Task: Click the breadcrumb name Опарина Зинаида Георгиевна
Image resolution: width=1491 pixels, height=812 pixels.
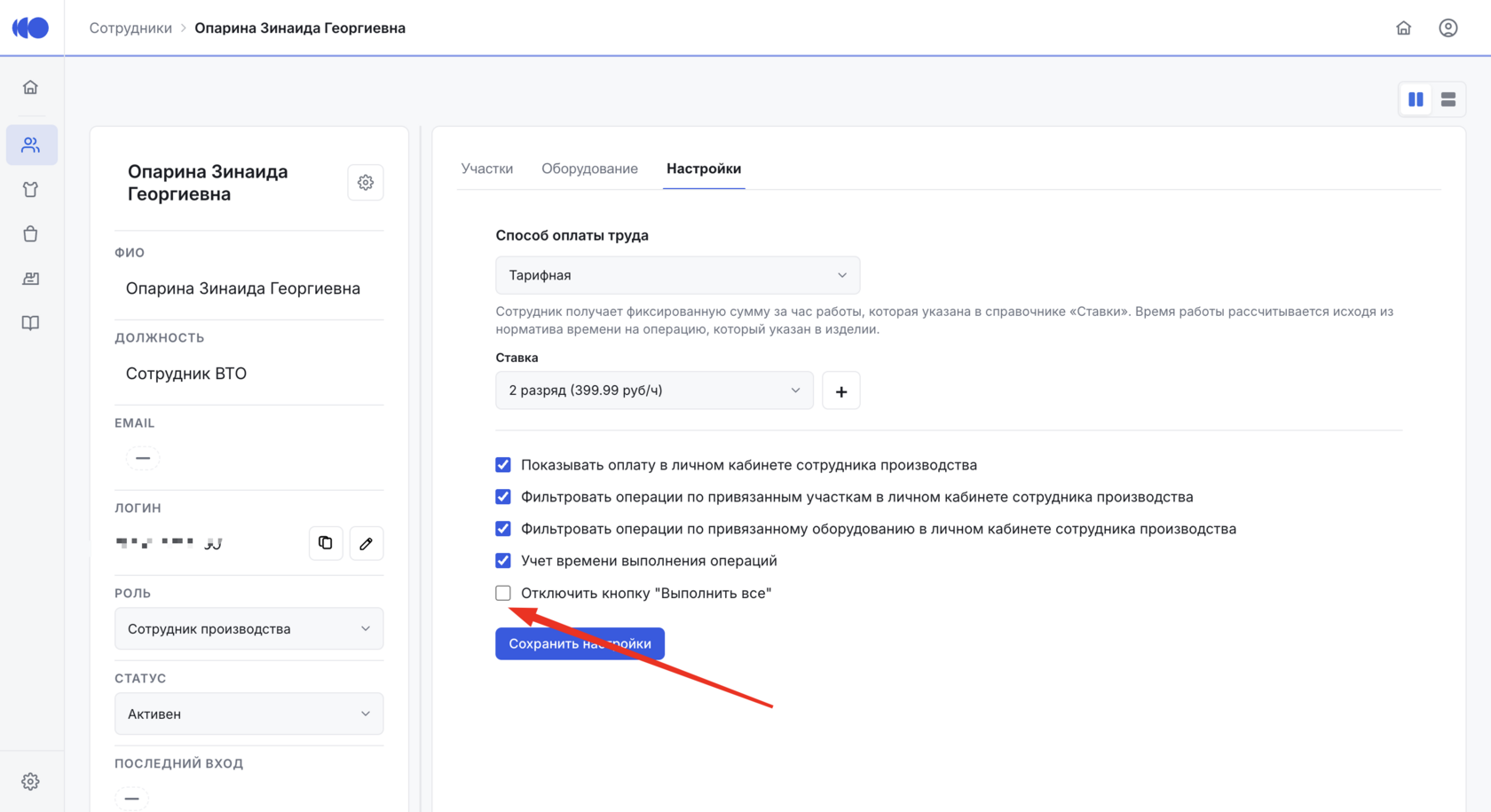Action: pos(300,28)
